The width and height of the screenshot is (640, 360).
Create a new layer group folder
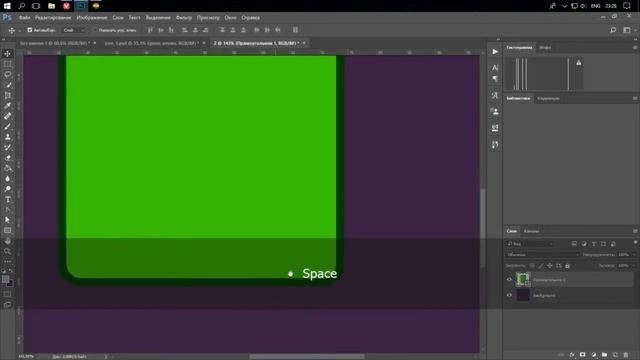[604, 355]
